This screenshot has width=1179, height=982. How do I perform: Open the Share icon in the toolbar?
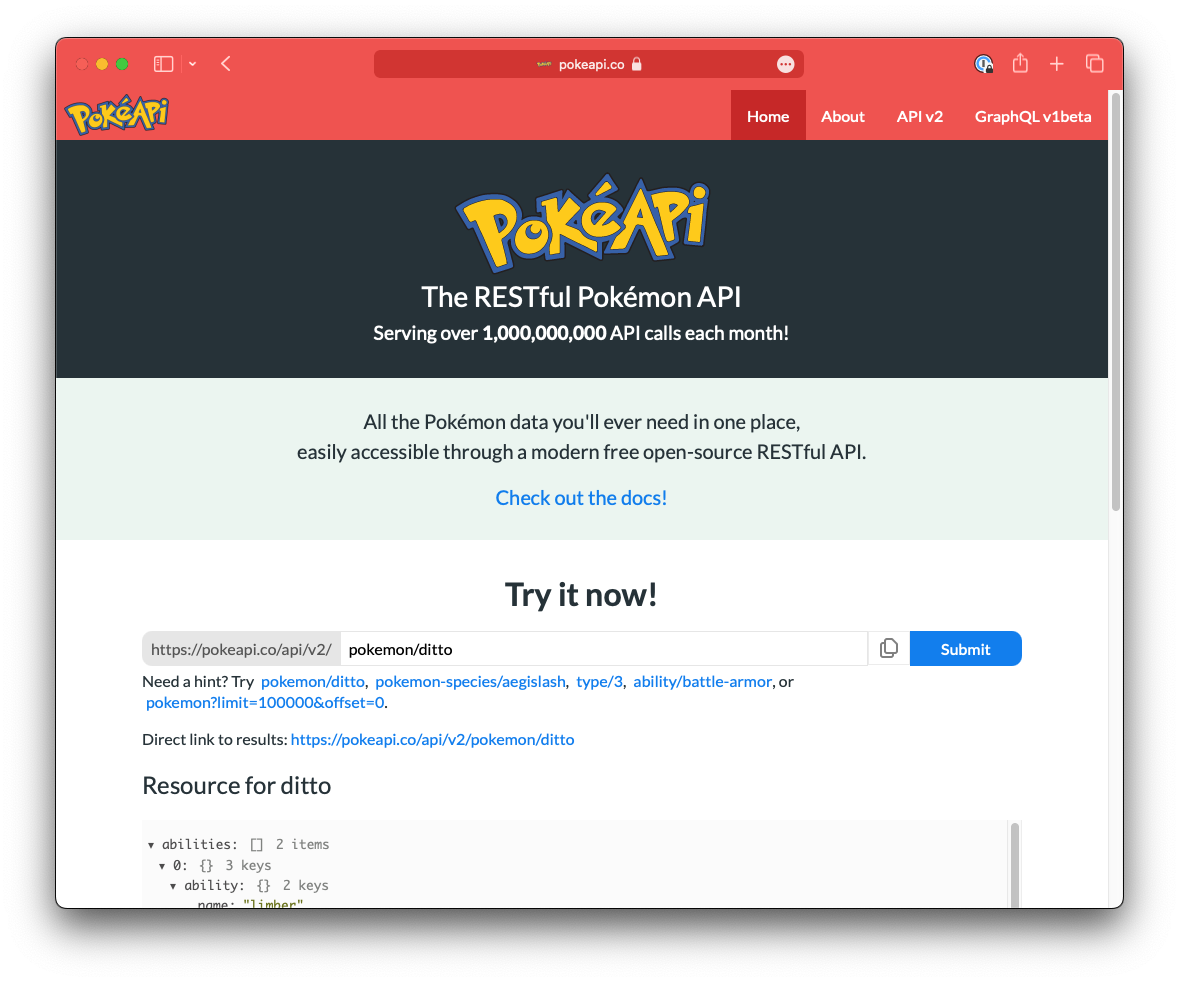tap(1019, 63)
